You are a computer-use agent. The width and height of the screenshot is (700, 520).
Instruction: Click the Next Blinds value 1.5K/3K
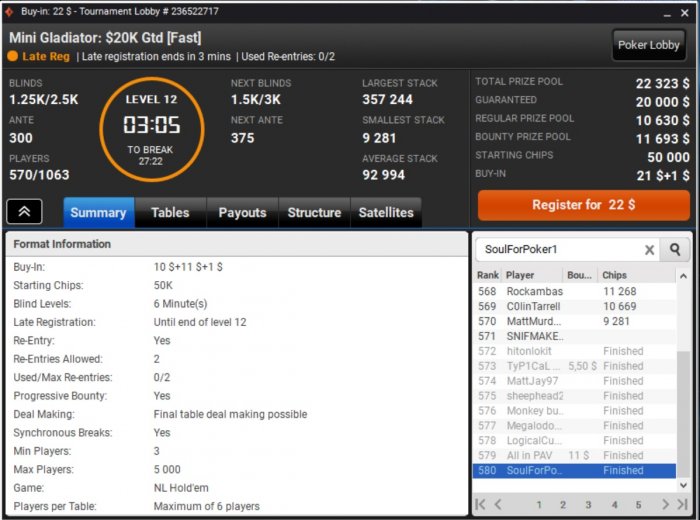pos(256,100)
